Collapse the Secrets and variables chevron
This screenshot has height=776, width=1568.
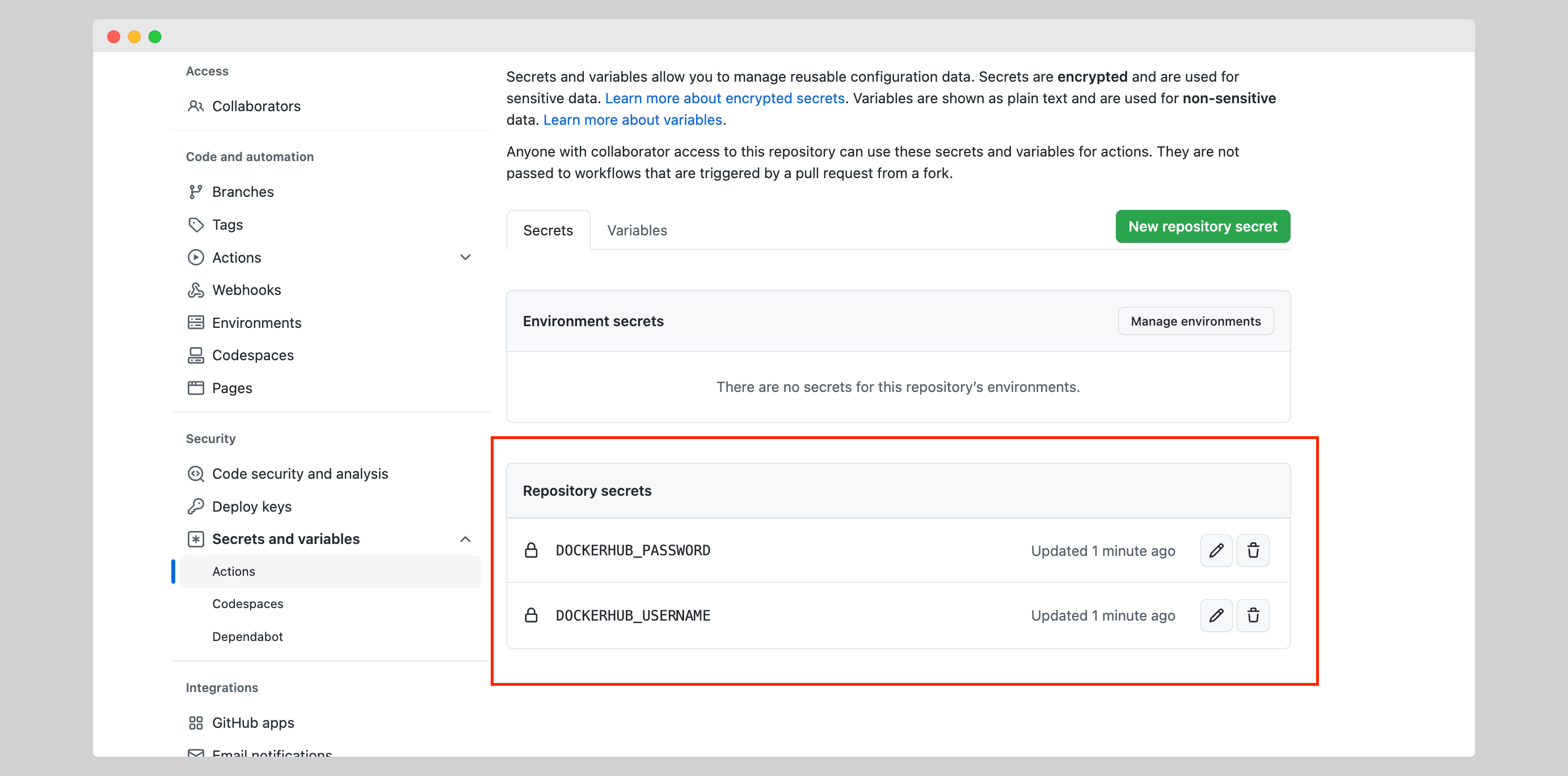[x=465, y=539]
